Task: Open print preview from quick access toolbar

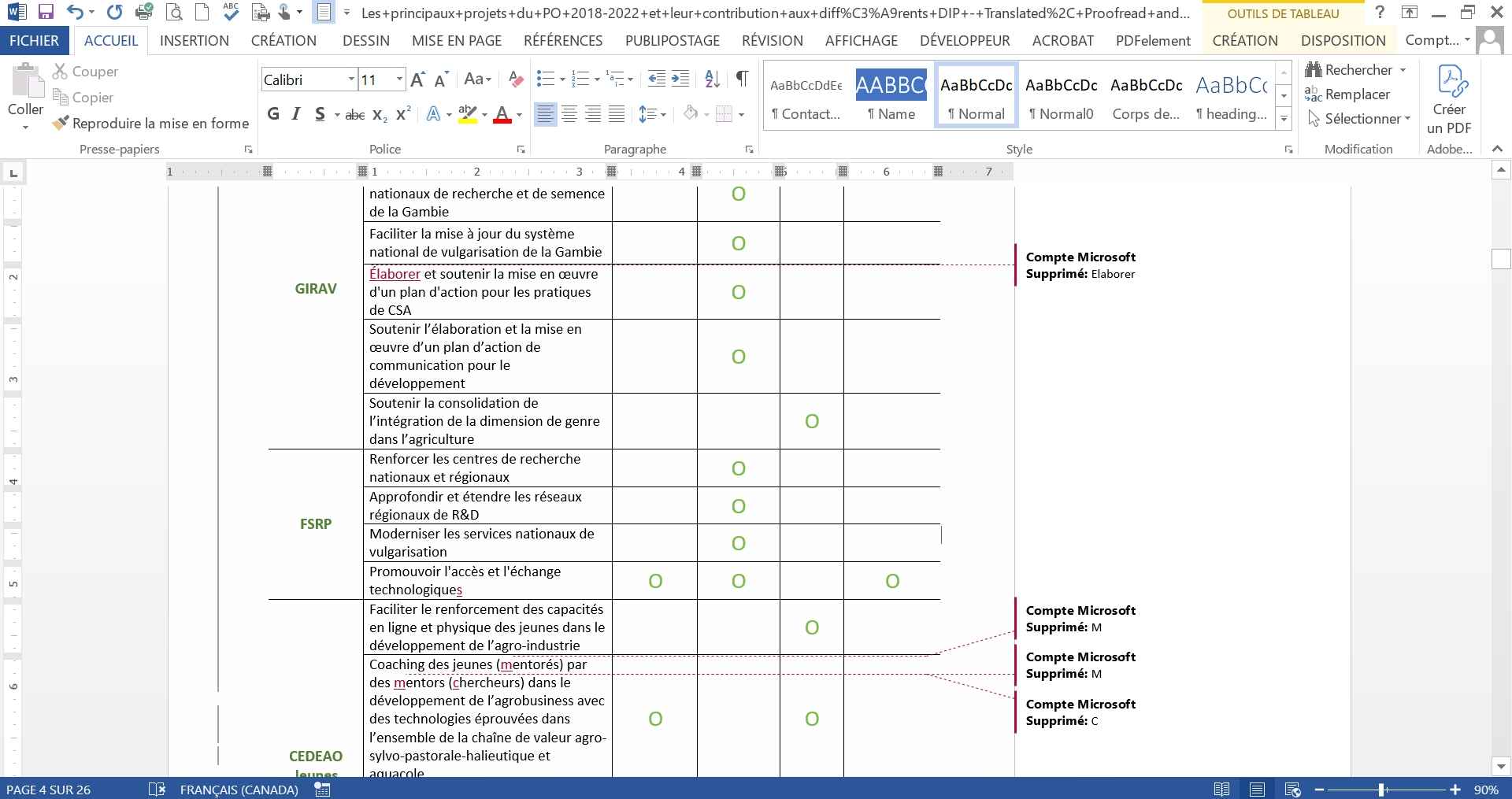Action: (x=174, y=12)
